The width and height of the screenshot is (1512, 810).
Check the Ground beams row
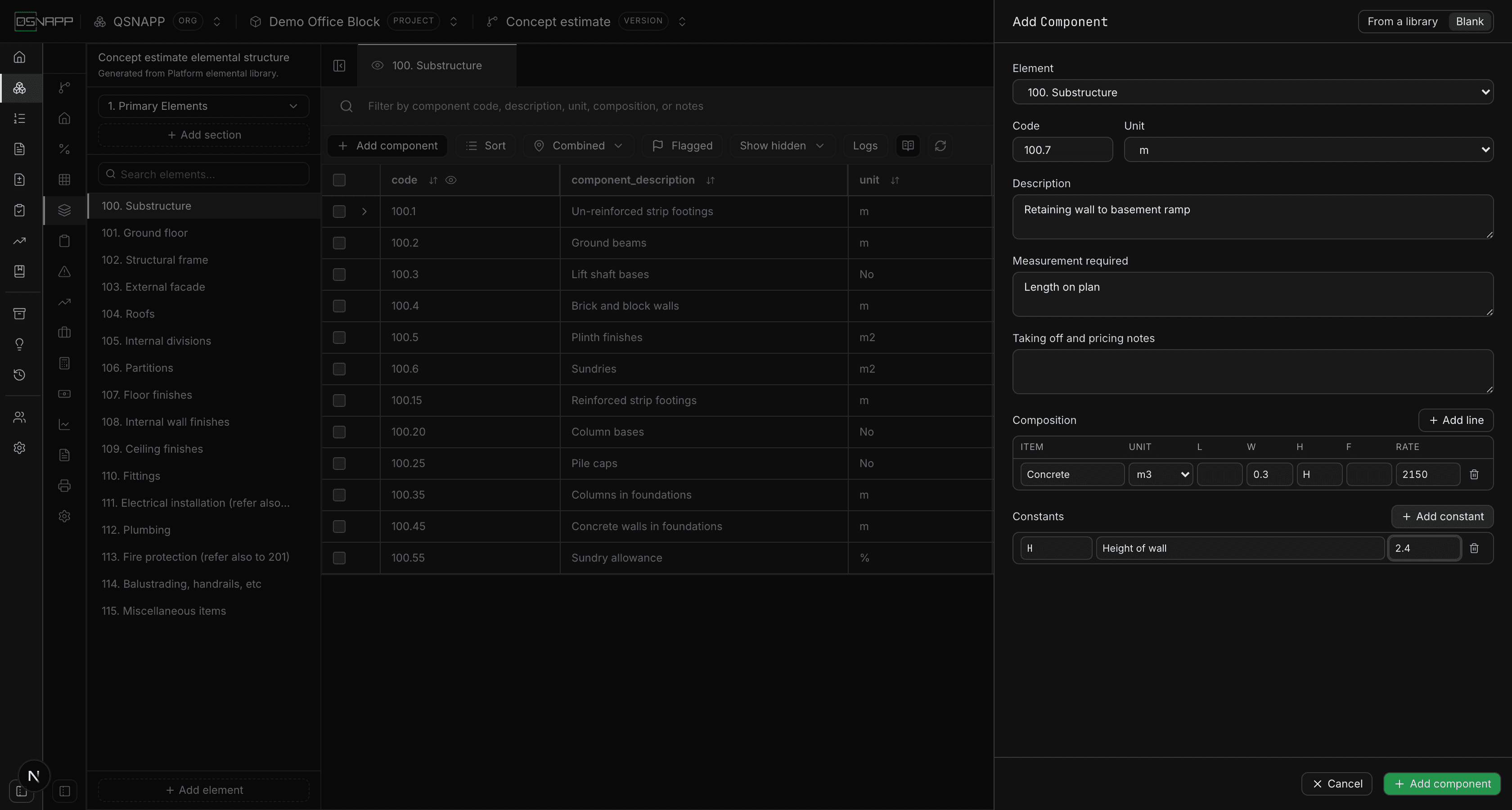[x=339, y=243]
